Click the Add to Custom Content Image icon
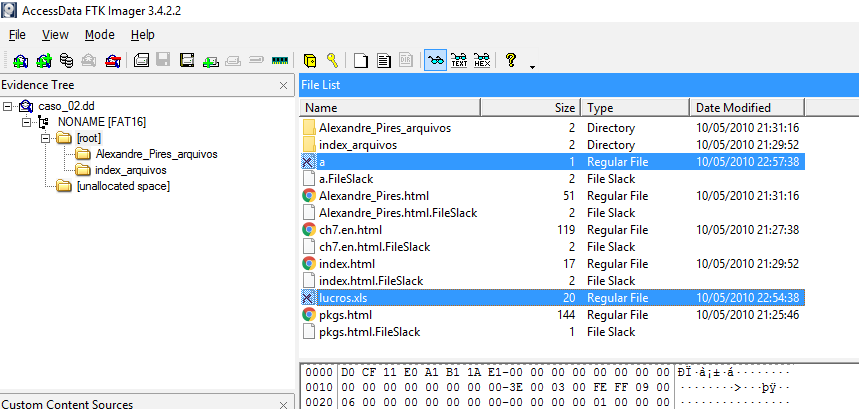The image size is (859, 409). (211, 61)
